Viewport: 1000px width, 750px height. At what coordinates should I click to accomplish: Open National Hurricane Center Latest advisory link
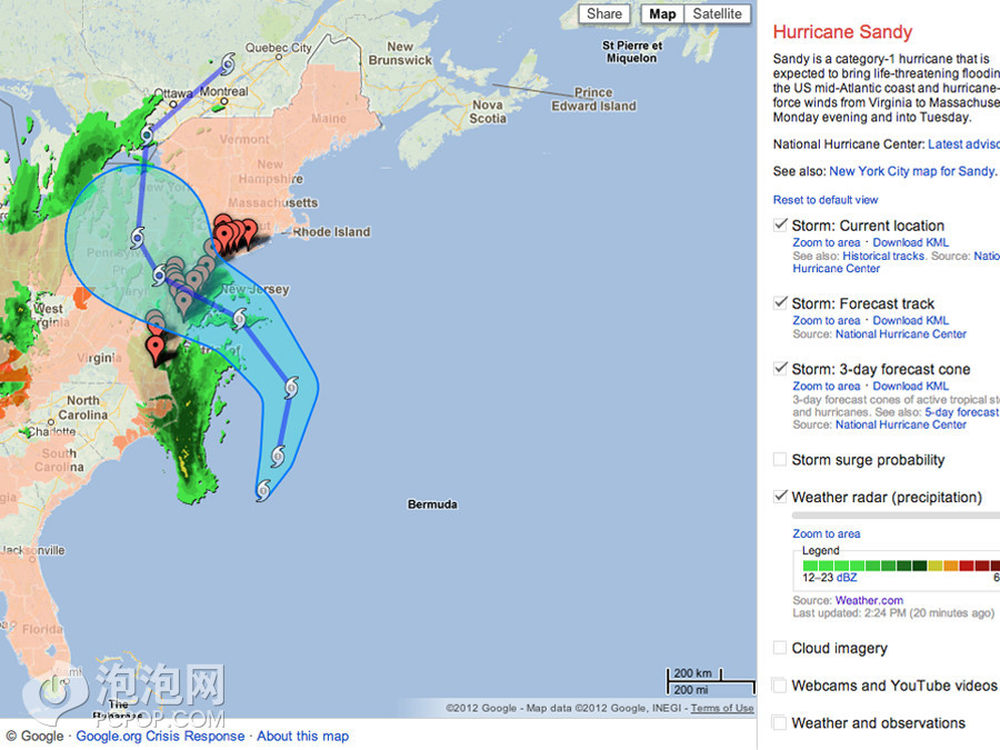(964, 144)
